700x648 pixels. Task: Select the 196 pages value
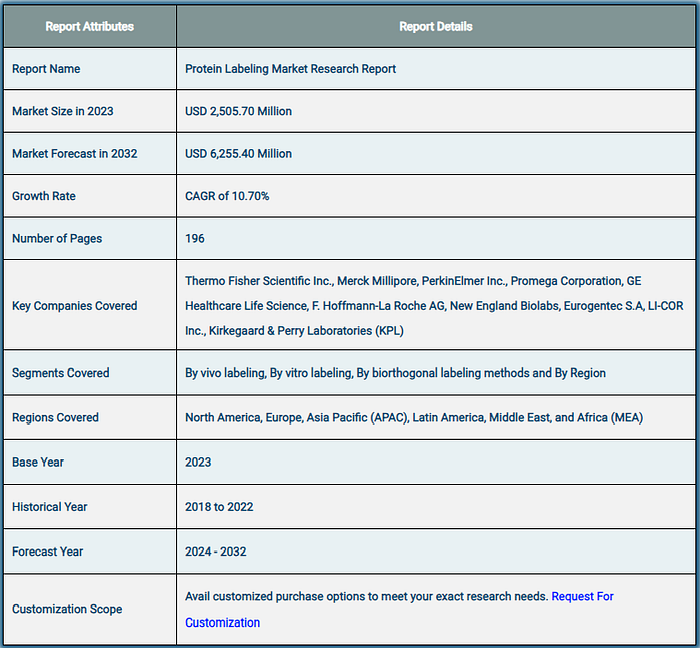coord(195,238)
